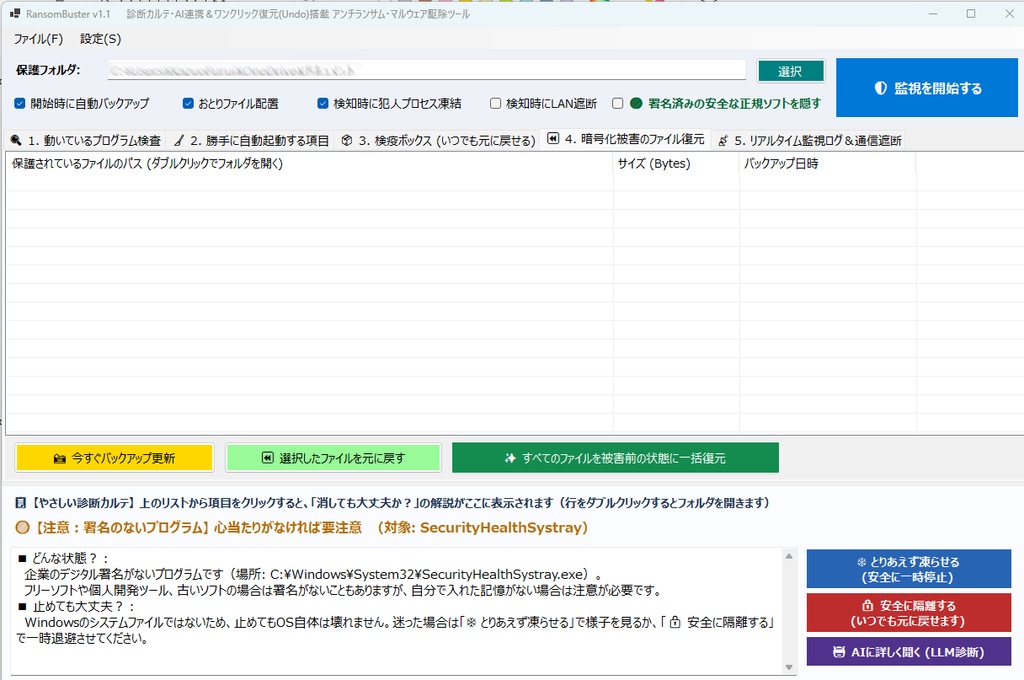Click box icon on 検疫ボックス tab
The height and width of the screenshot is (680, 1024).
point(347,140)
